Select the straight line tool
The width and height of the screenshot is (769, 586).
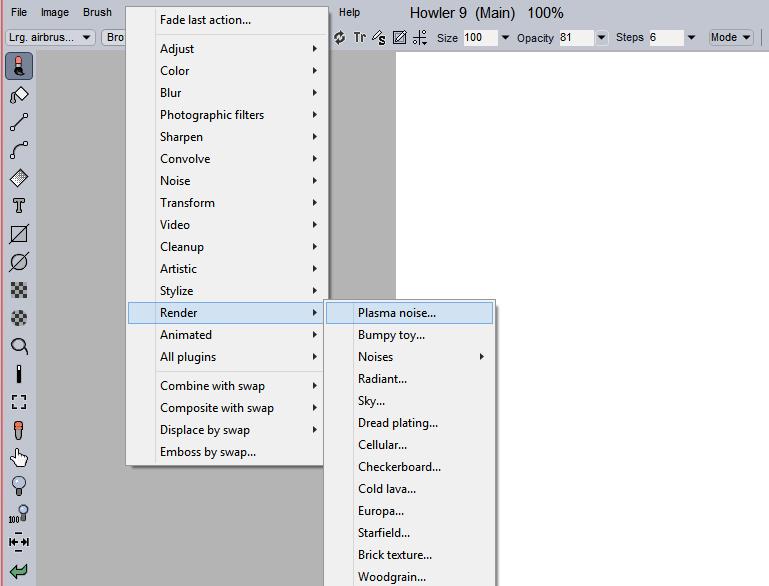(x=19, y=123)
